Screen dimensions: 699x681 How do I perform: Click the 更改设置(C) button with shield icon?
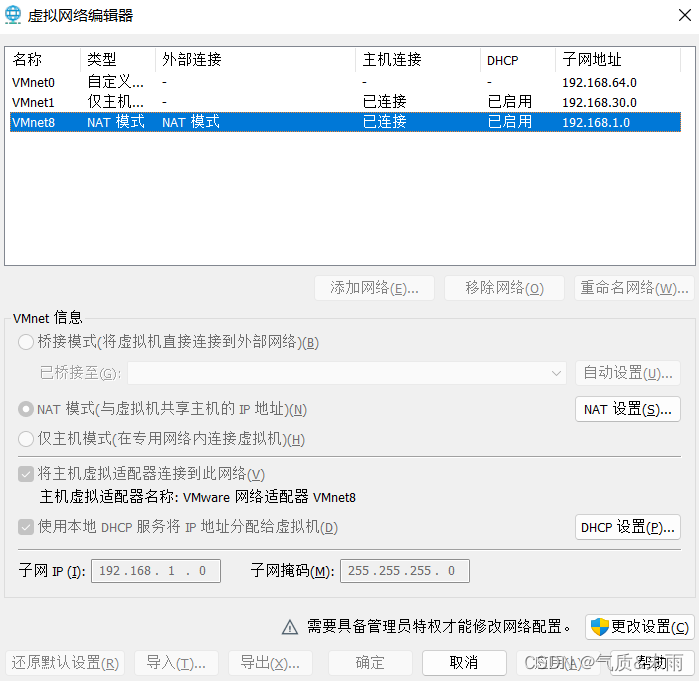coord(639,627)
